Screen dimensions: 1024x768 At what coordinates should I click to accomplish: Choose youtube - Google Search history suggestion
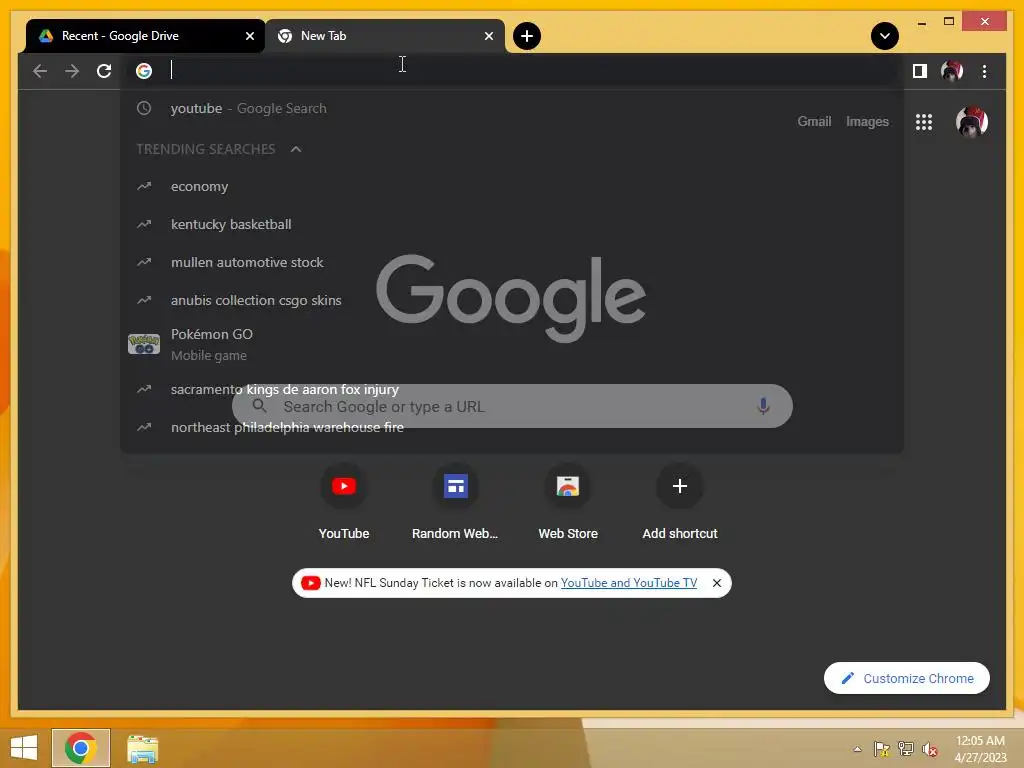click(x=512, y=108)
